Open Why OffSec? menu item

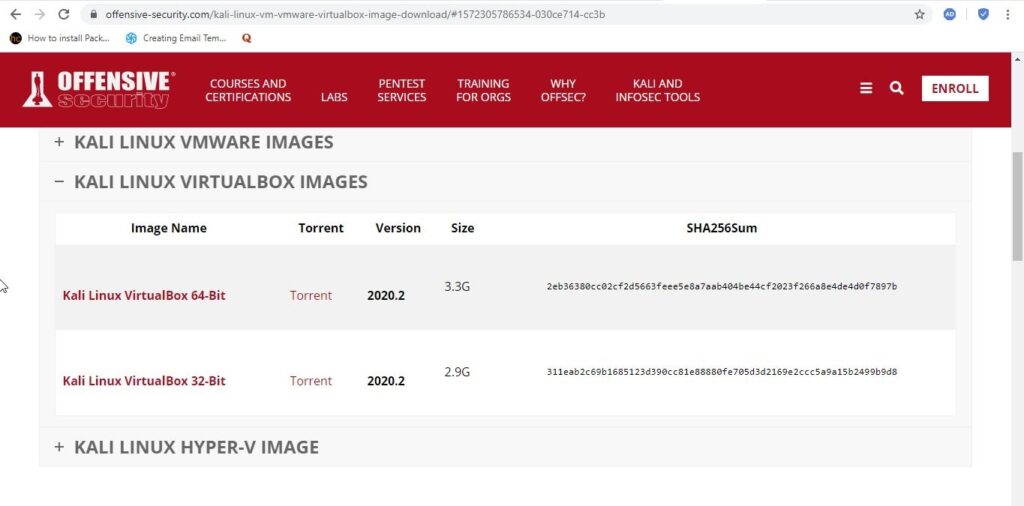tap(563, 90)
